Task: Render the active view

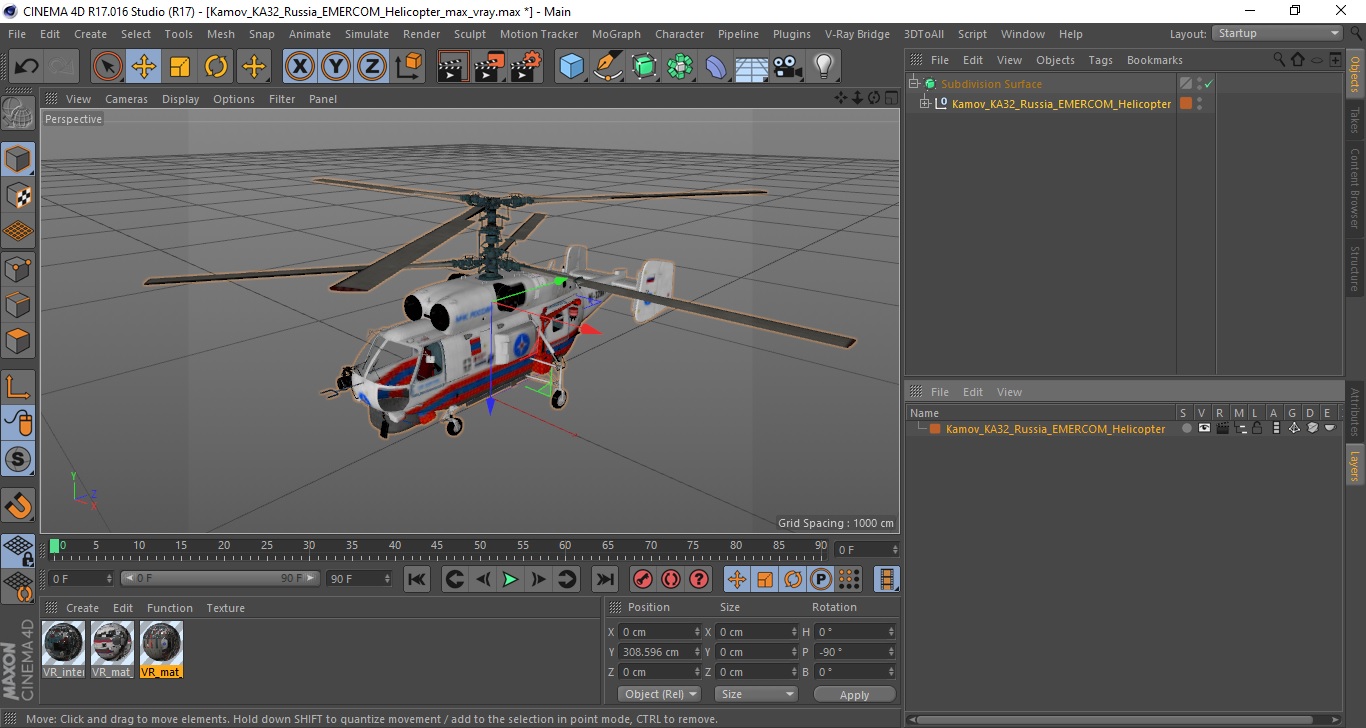Action: pos(453,67)
